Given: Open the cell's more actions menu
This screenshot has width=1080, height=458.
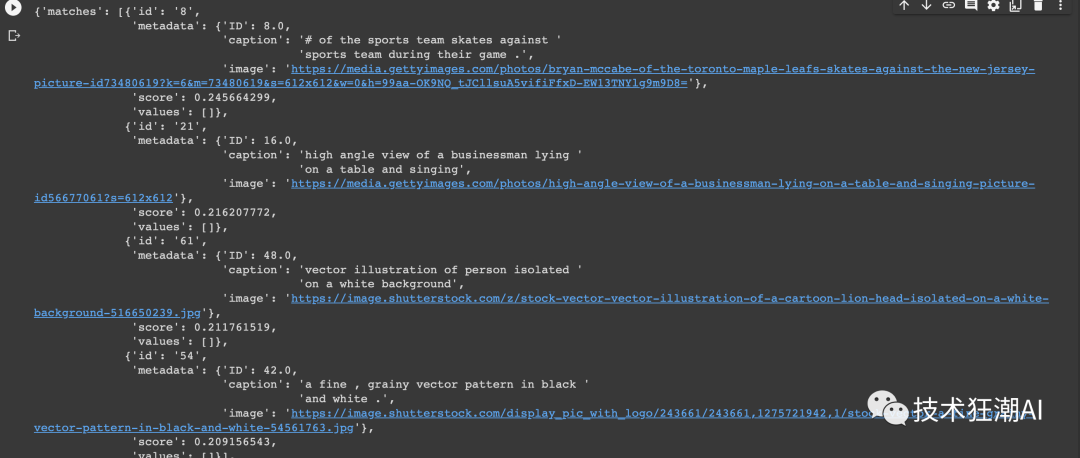Looking at the screenshot, I should (1060, 6).
